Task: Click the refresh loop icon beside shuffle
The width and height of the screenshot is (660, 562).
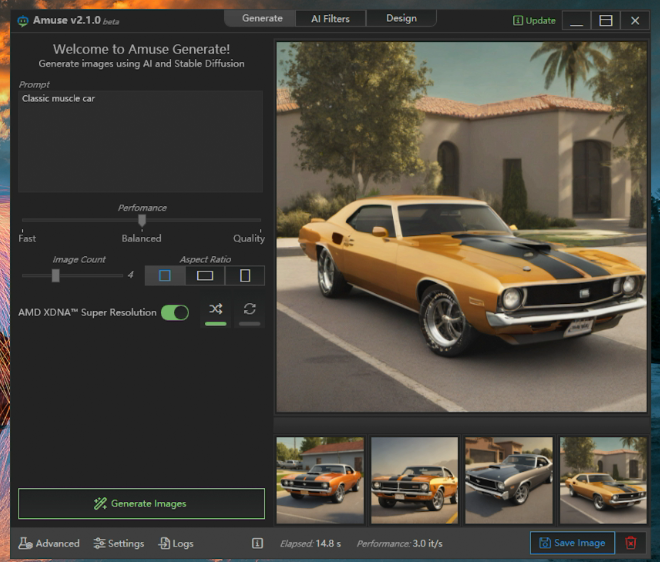Action: pos(249,310)
